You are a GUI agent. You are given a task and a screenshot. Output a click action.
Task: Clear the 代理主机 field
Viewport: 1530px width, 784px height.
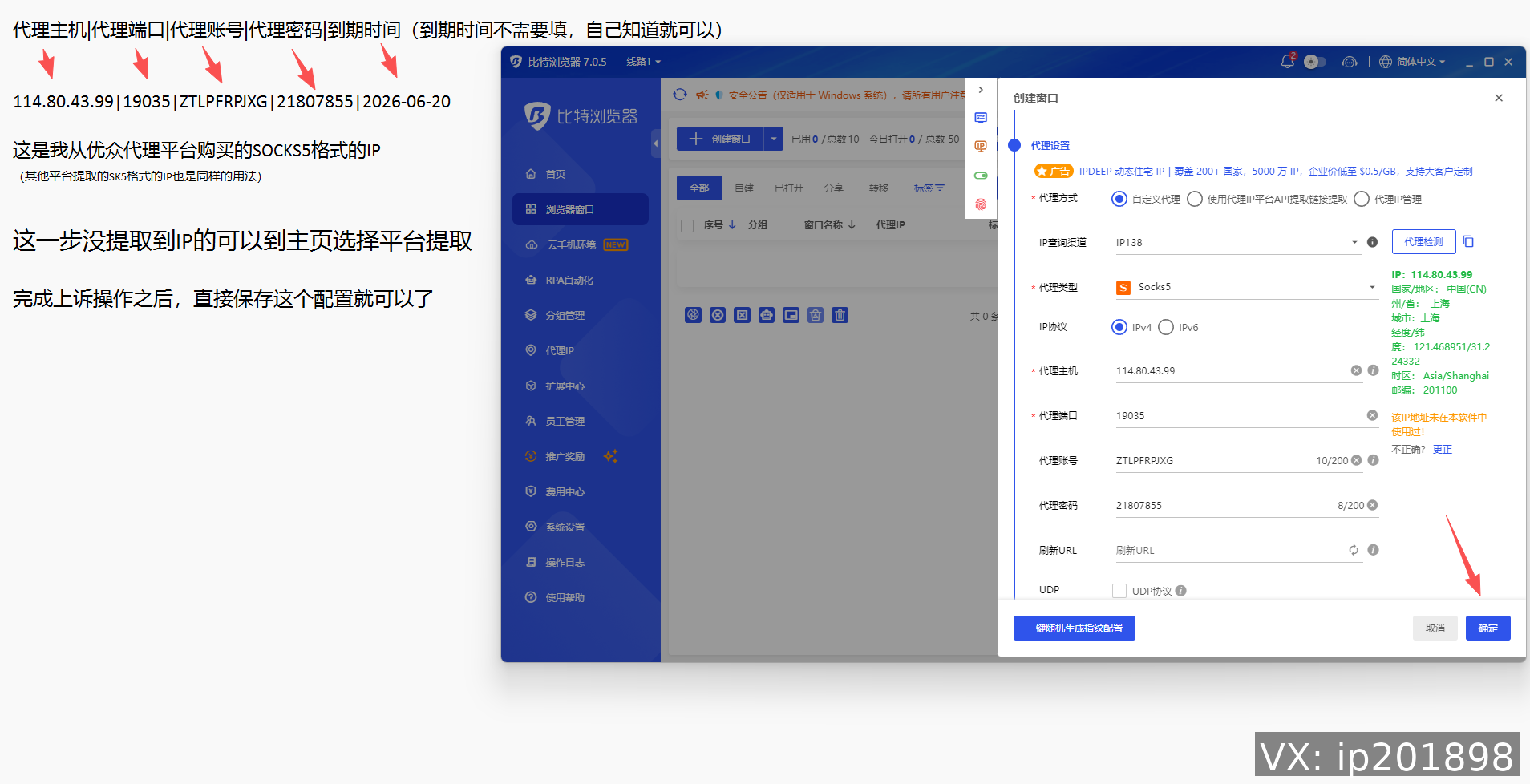tap(1356, 370)
